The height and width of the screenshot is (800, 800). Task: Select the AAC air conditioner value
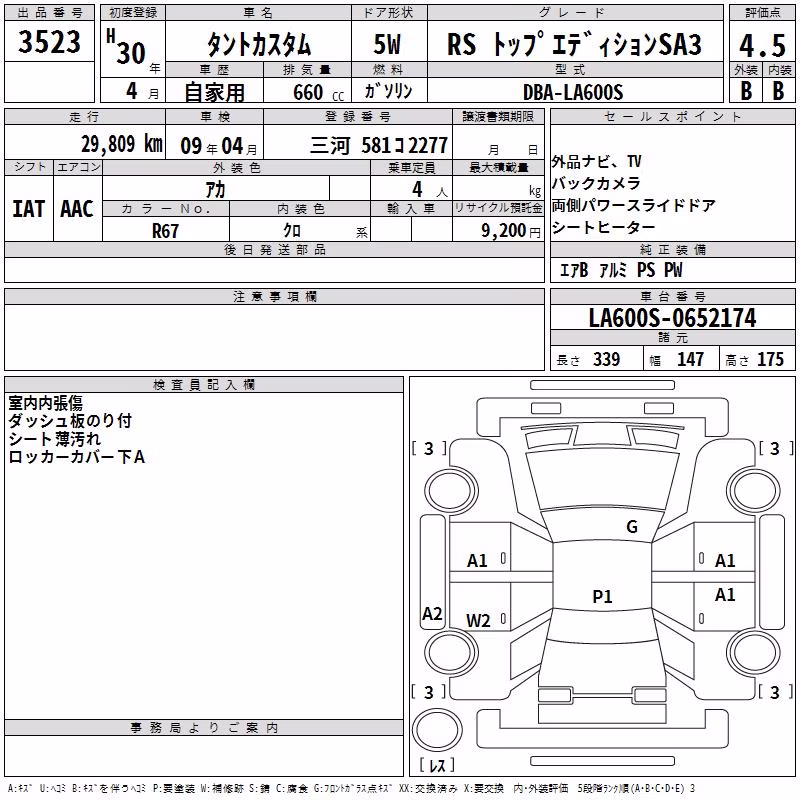(x=77, y=209)
